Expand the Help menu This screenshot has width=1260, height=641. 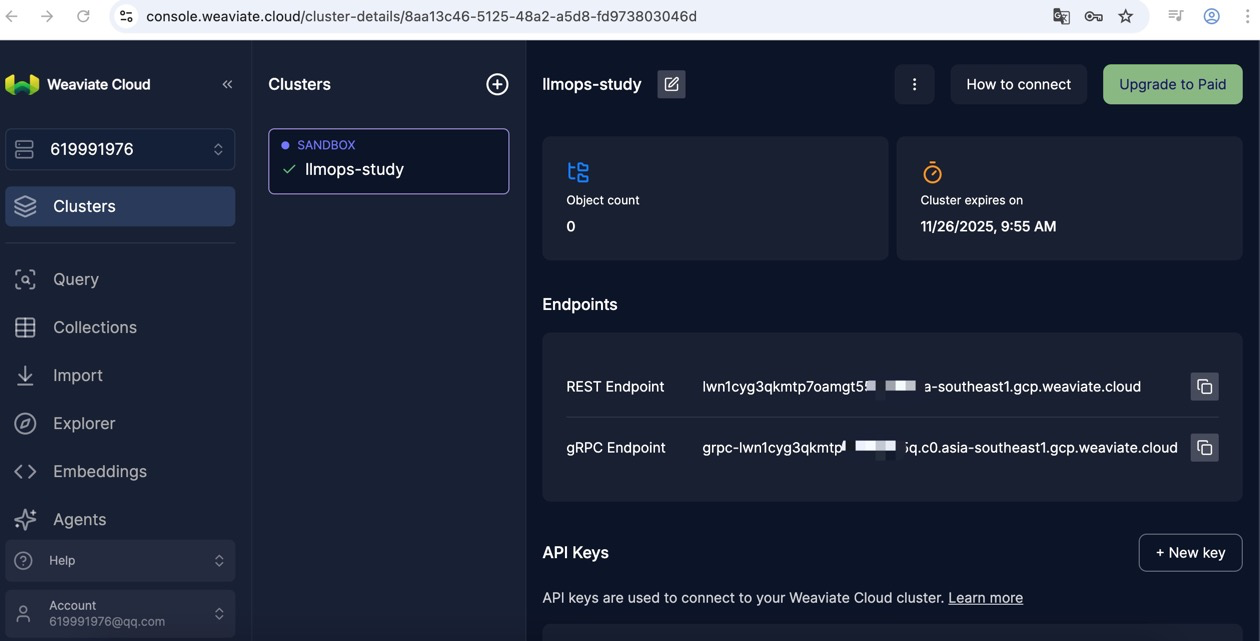coord(120,560)
